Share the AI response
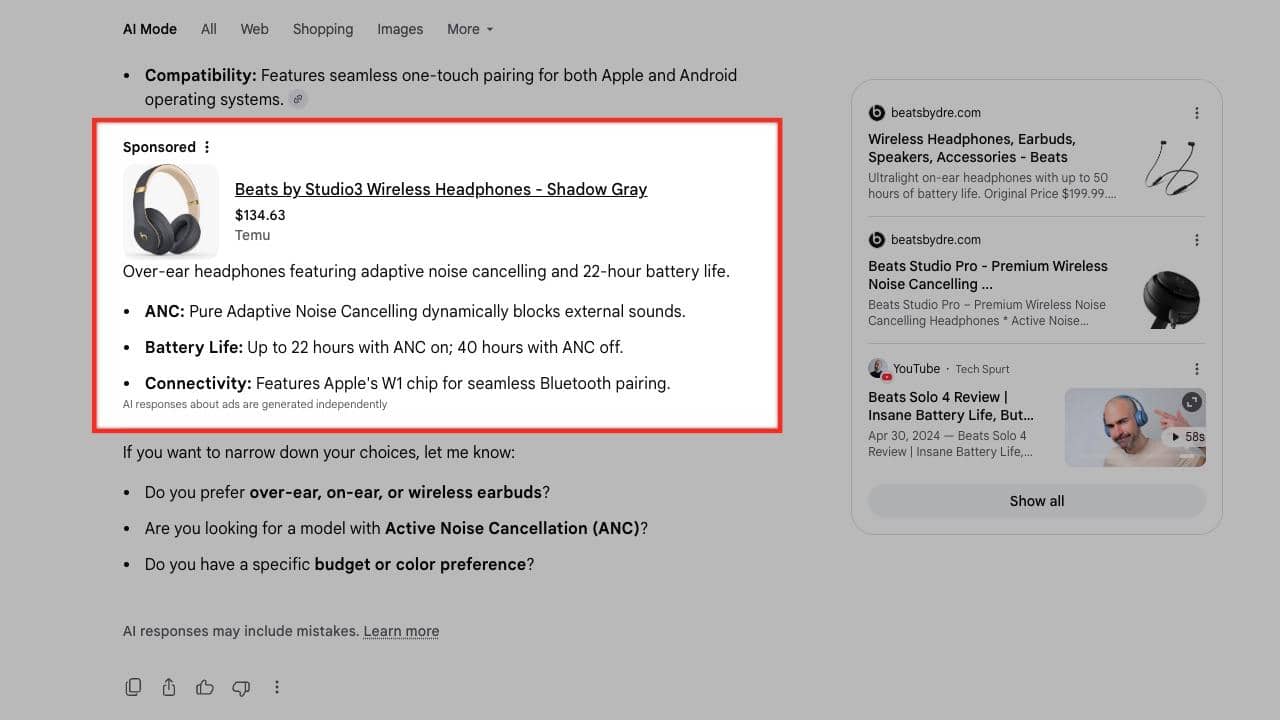This screenshot has width=1280, height=720. [169, 687]
